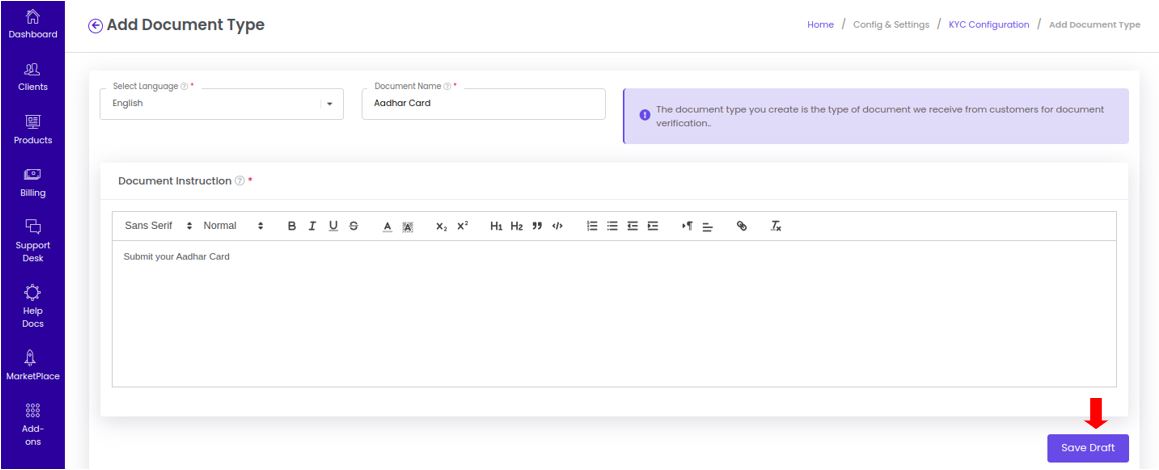Apply superscript formatting
The height and width of the screenshot is (470, 1159).
point(462,226)
